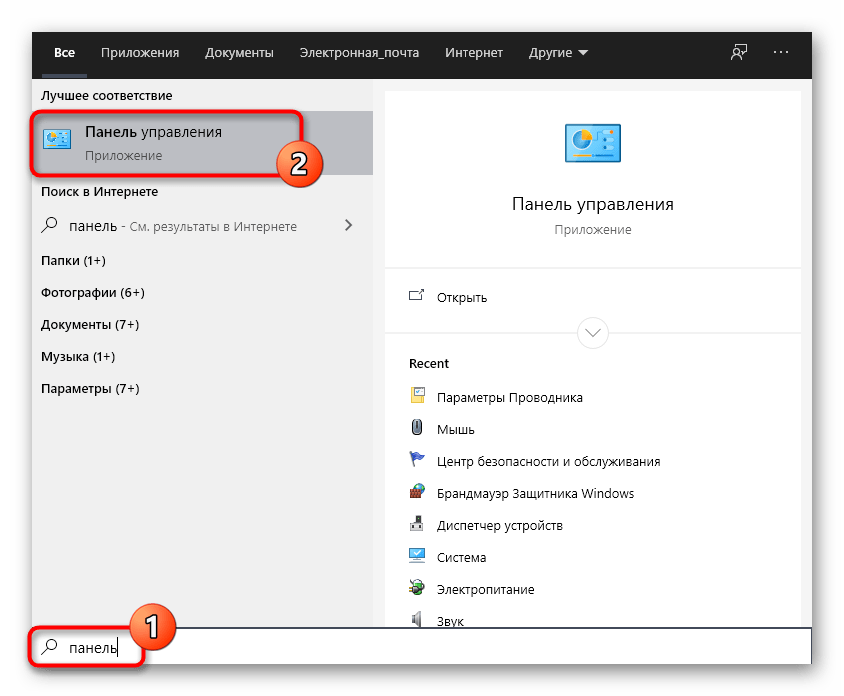Viewport: 844px width, 696px height.
Task: Select the Интернет filter tab
Action: [474, 53]
